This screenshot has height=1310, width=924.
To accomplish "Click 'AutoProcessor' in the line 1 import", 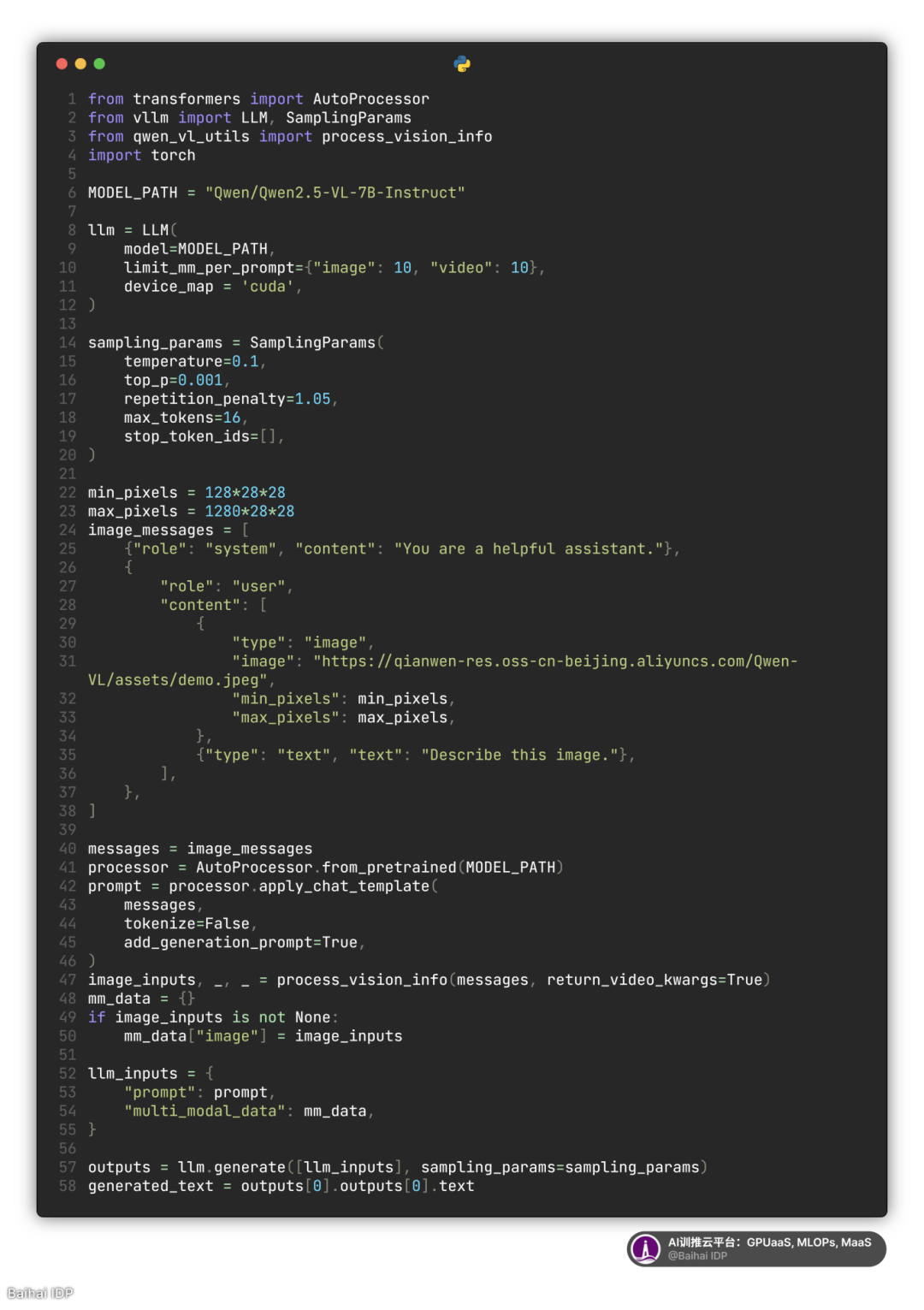I will tap(371, 99).
